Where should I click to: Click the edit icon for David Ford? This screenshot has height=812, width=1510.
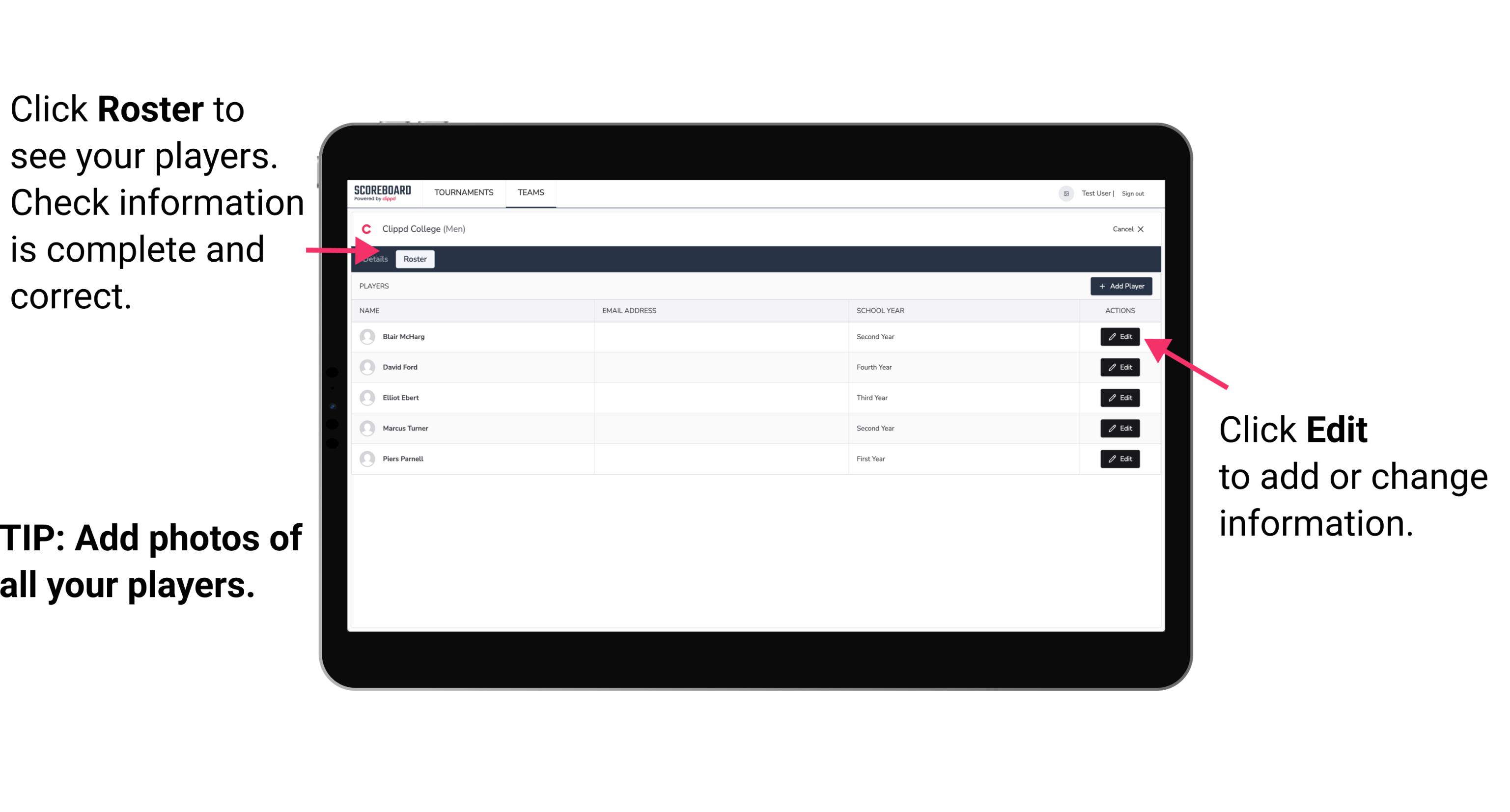pyautogui.click(x=1120, y=367)
